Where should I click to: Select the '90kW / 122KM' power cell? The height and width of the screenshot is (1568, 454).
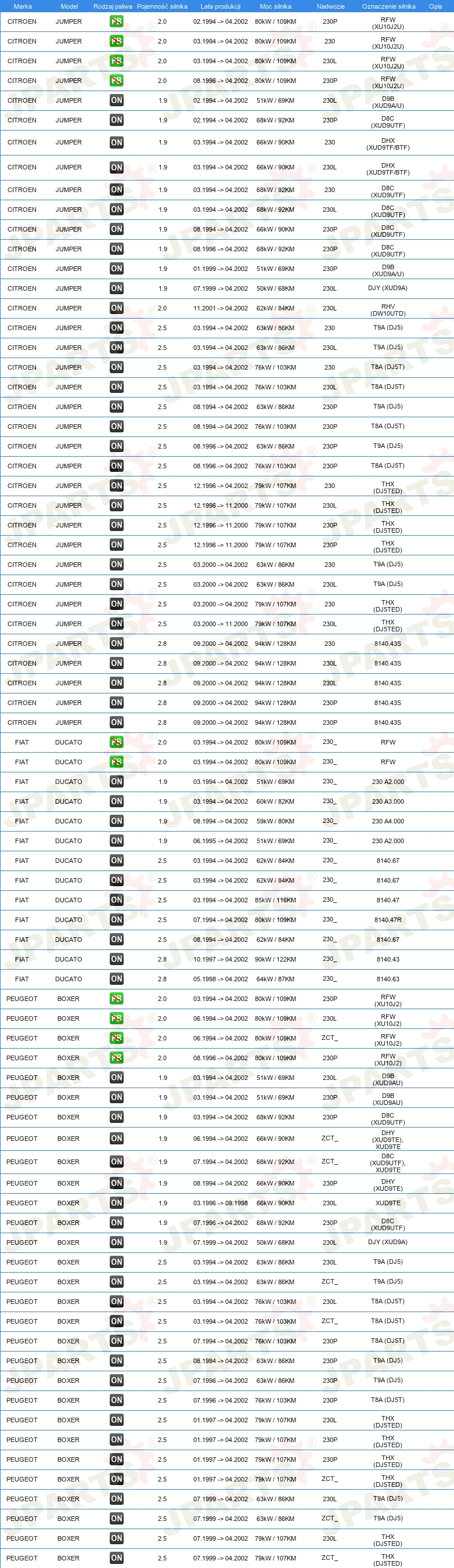click(275, 959)
